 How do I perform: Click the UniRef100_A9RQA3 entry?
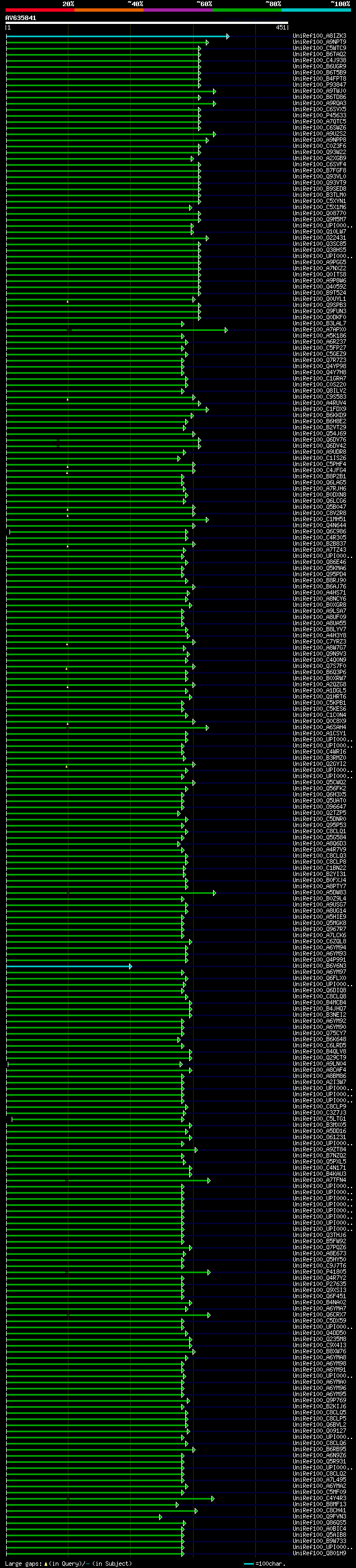tap(319, 103)
